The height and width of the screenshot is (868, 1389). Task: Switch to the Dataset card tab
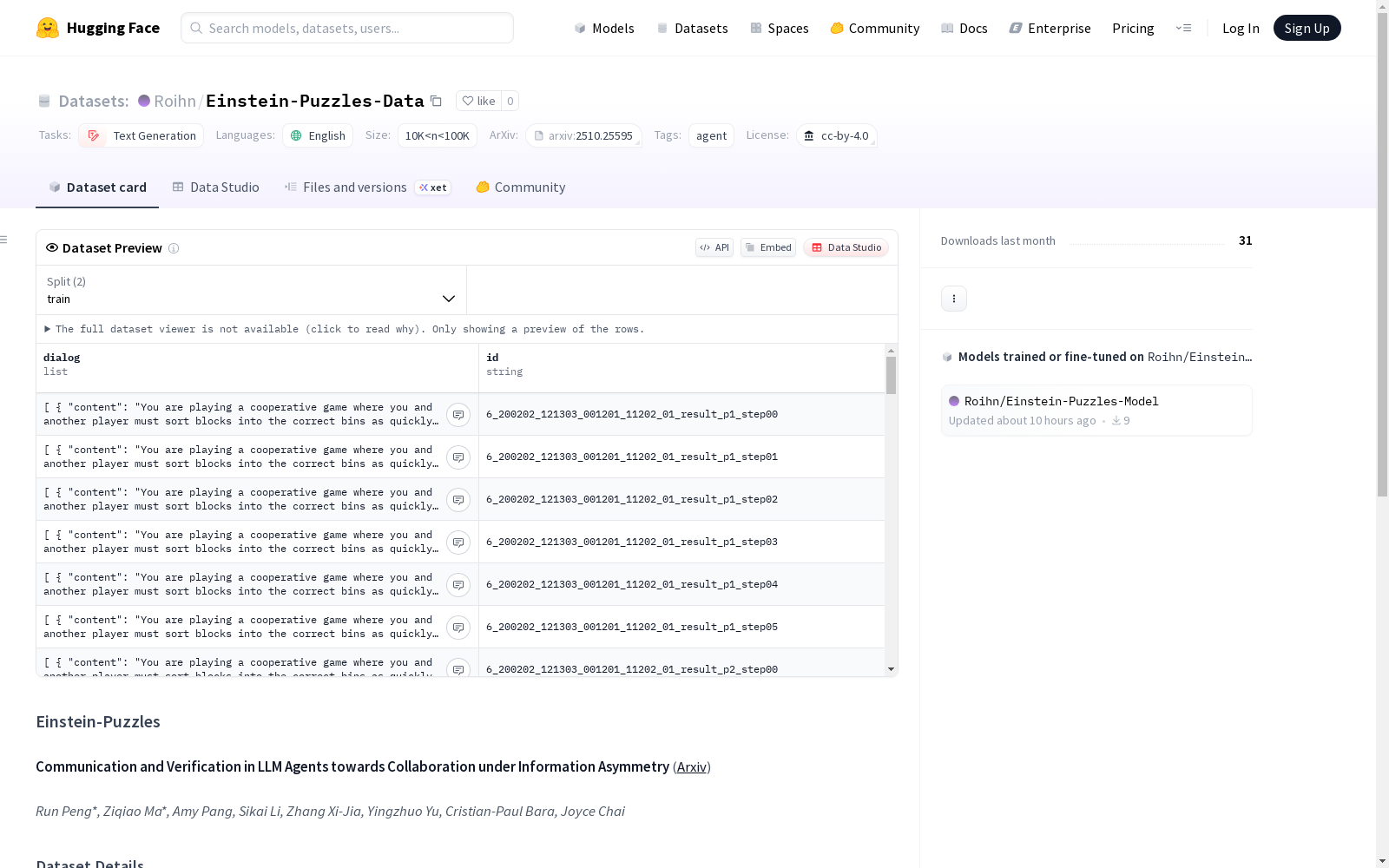coord(97,187)
